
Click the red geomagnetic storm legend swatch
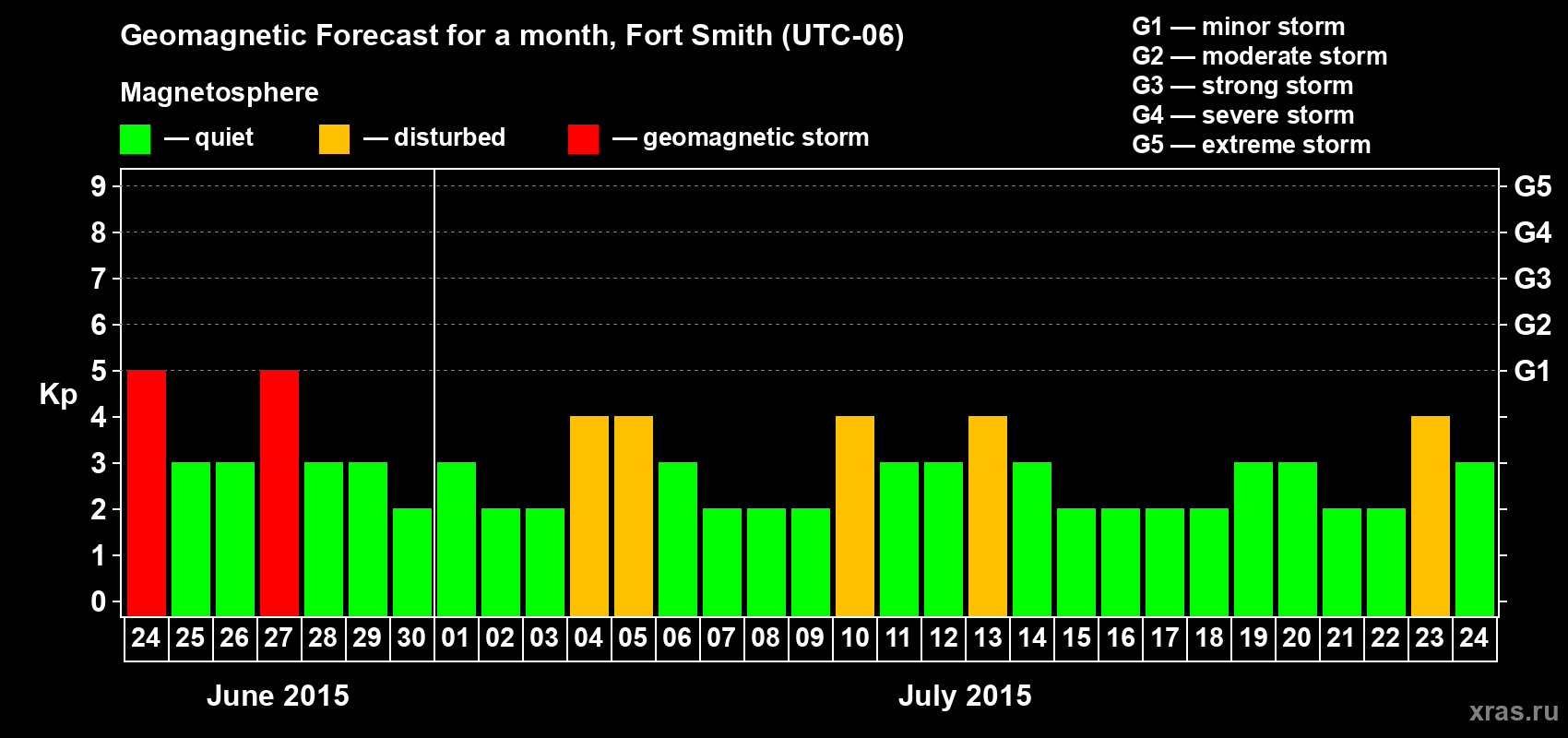[x=583, y=139]
